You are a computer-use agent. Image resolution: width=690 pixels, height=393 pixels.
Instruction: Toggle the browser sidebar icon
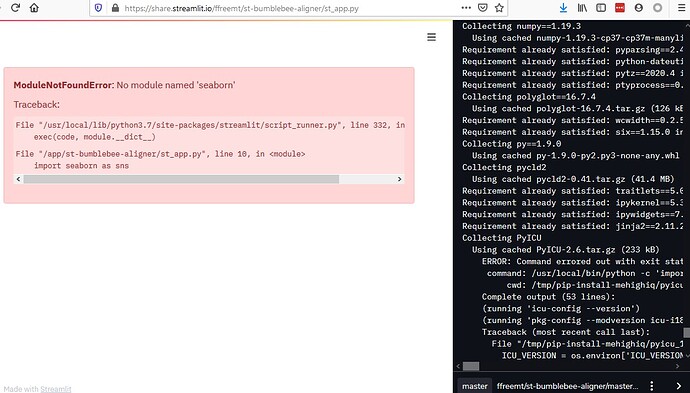click(x=601, y=7)
